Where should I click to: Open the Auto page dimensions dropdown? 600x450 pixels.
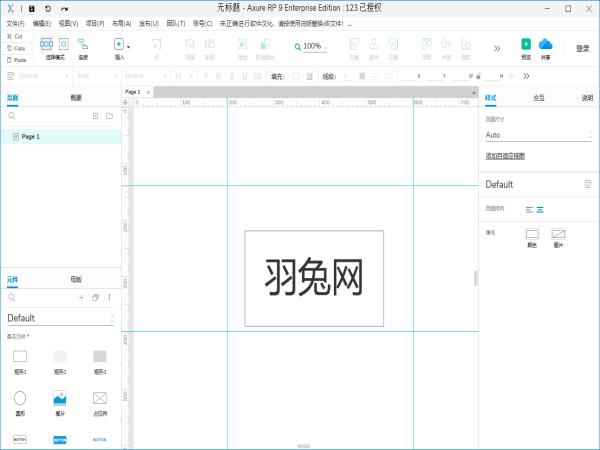click(x=539, y=135)
